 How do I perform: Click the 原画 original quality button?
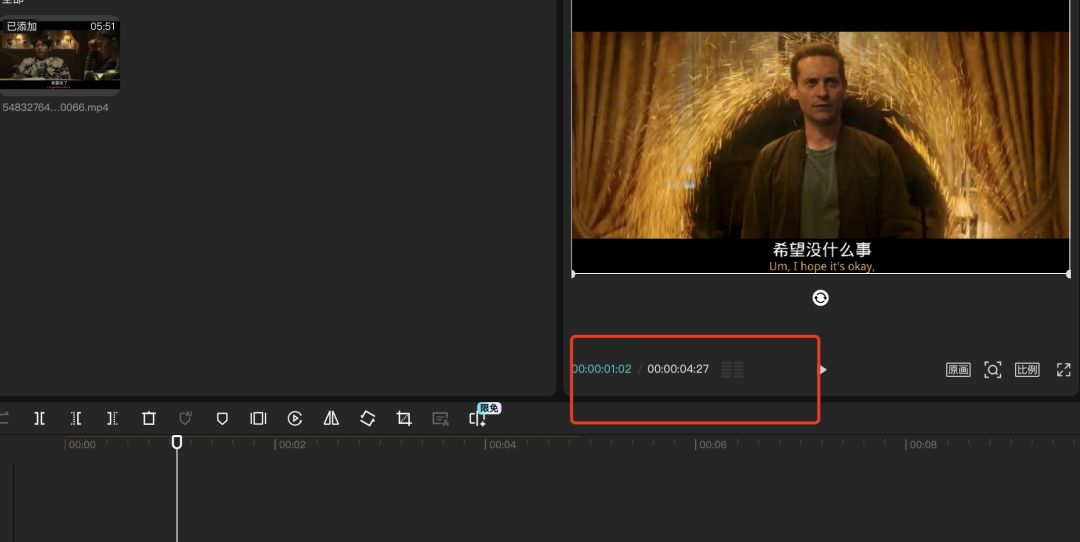click(958, 370)
